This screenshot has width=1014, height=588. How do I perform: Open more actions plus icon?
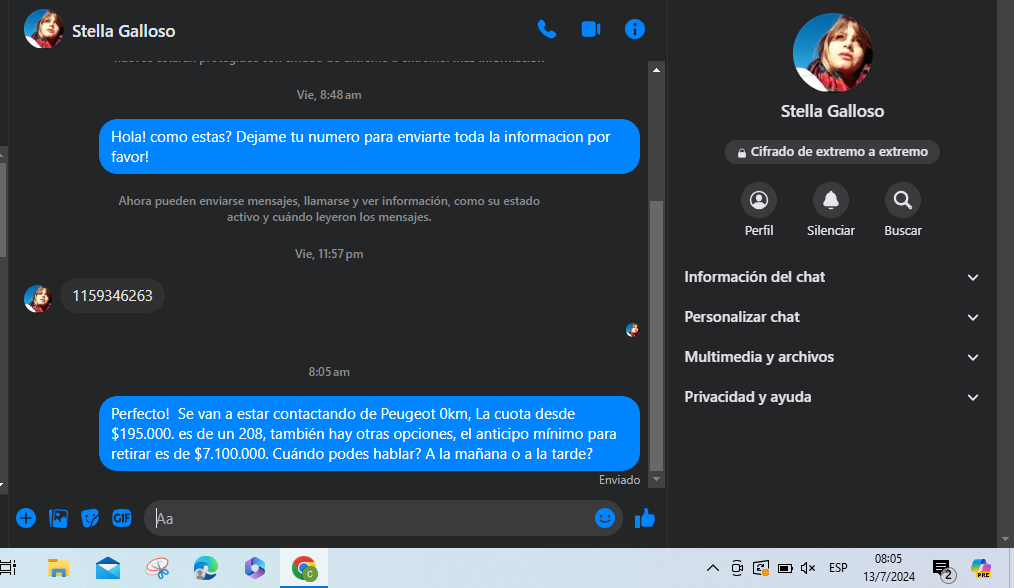coord(26,518)
